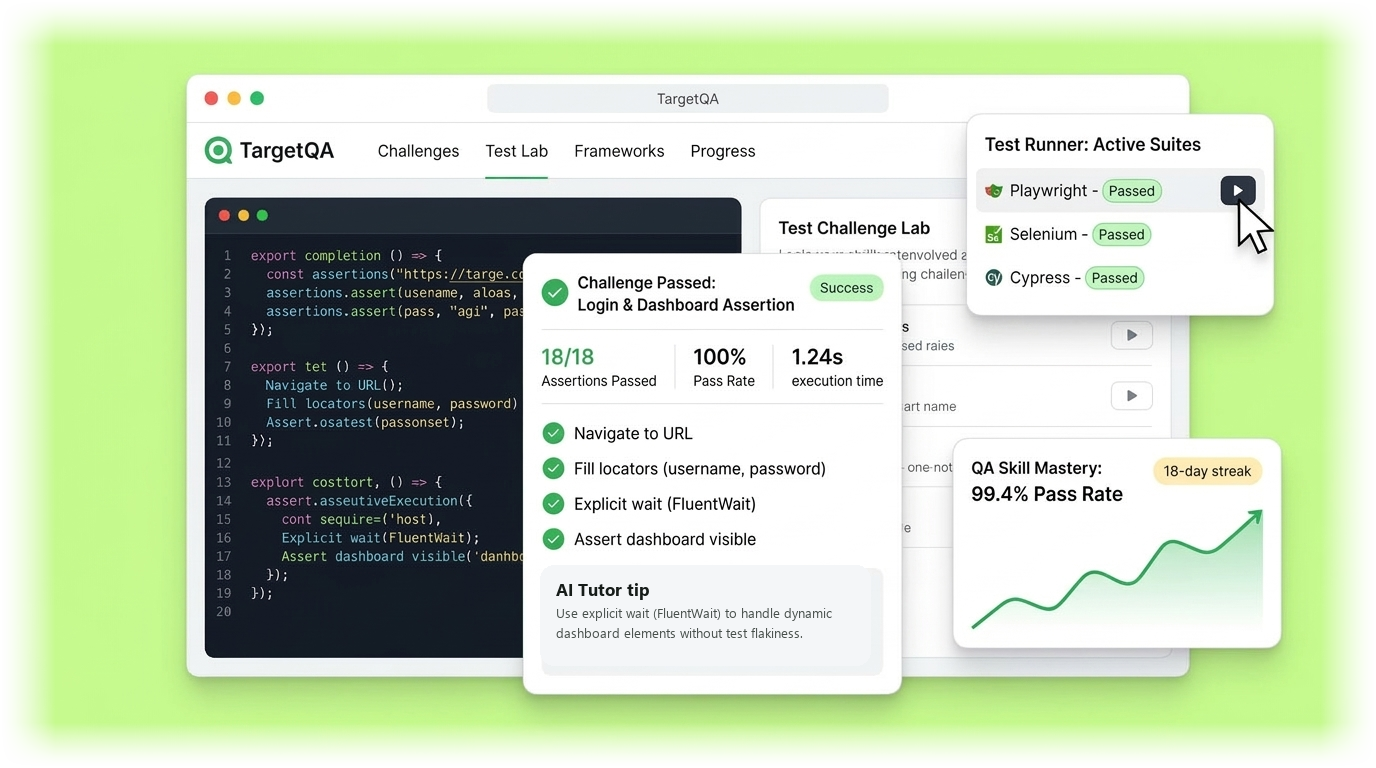Click the 'Fill locators (username, password)' step text

tap(700, 468)
